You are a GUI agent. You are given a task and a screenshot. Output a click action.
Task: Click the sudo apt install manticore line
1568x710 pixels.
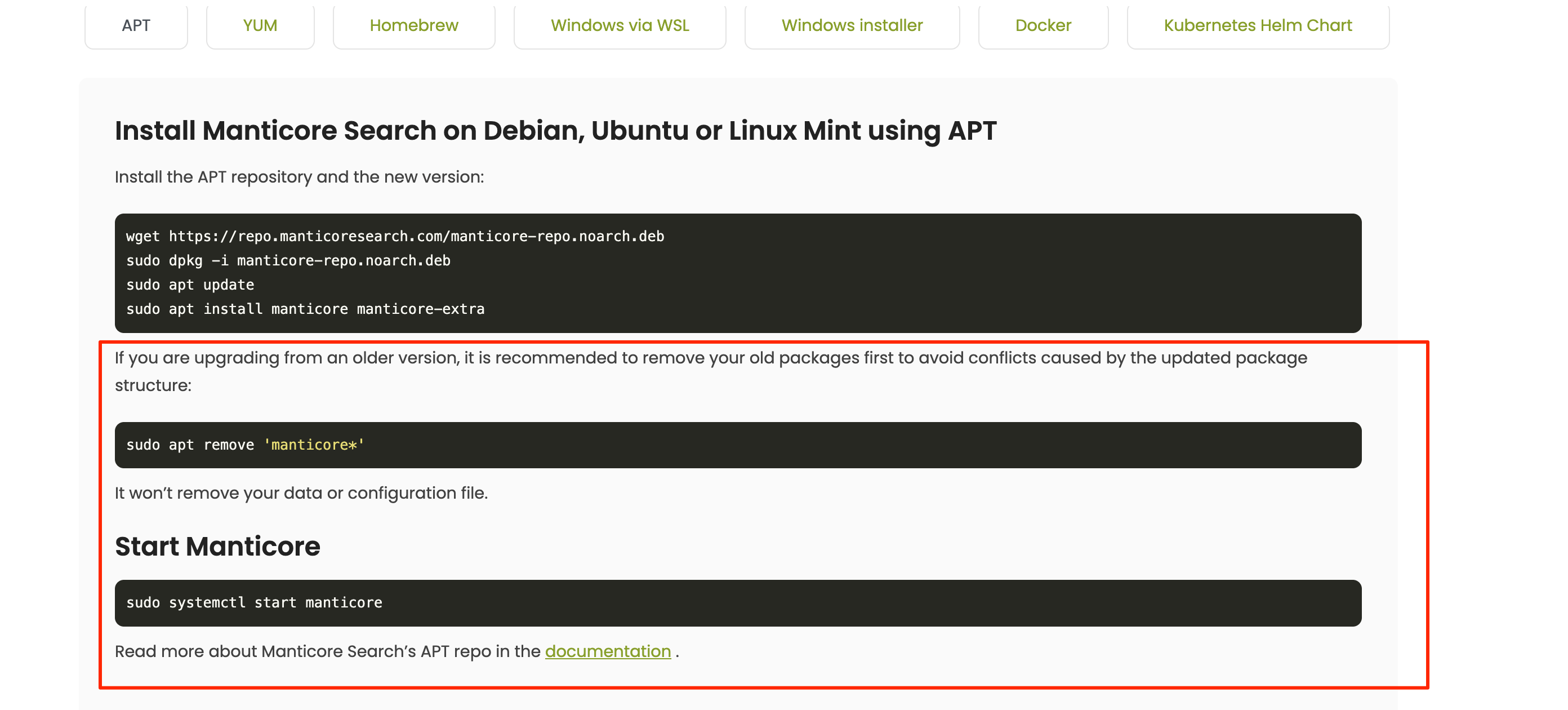tap(305, 309)
